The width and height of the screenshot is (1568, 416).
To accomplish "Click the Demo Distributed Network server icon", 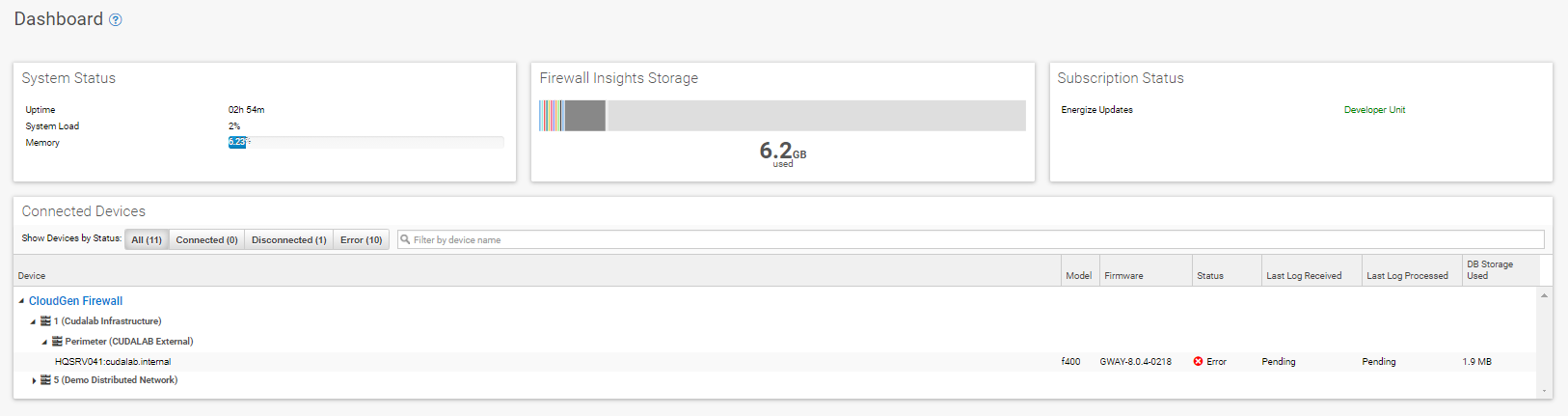I will pos(45,380).
